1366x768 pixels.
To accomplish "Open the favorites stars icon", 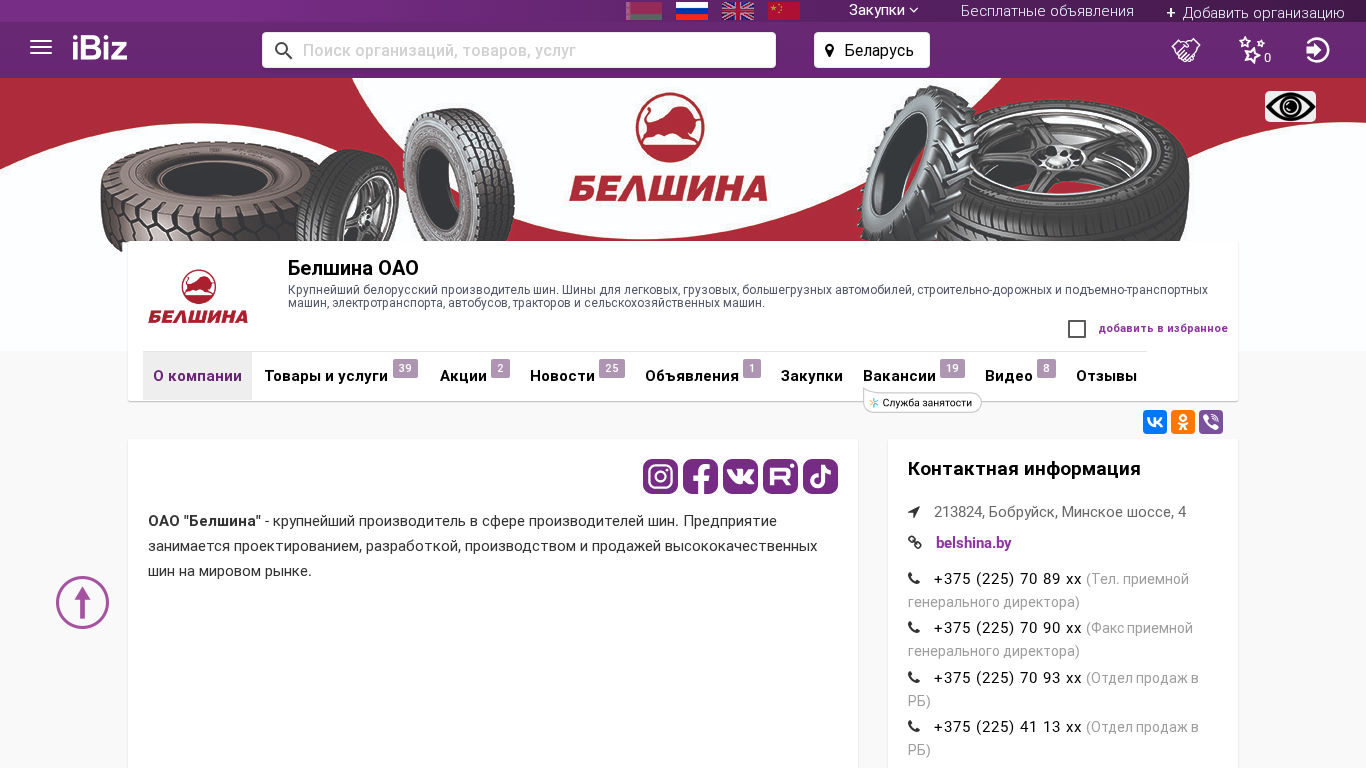I will point(1252,50).
